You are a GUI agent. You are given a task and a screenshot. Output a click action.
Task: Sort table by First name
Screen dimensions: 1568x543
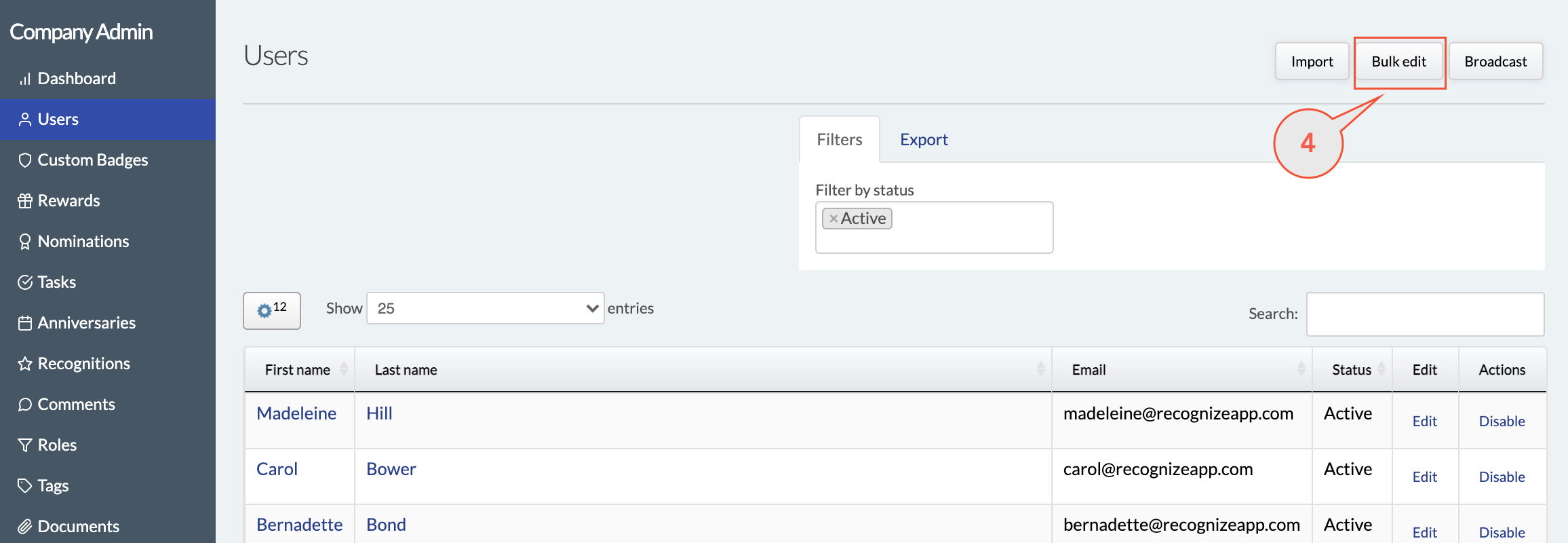(x=299, y=370)
